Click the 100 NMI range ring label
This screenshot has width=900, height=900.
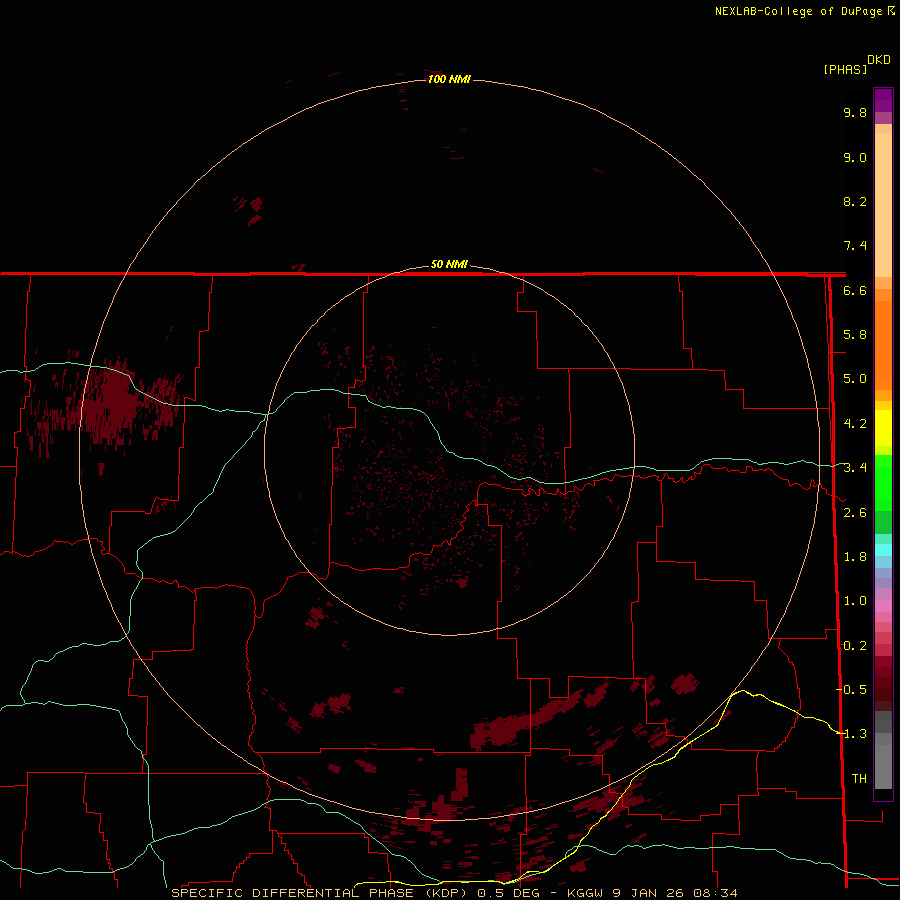point(449,79)
